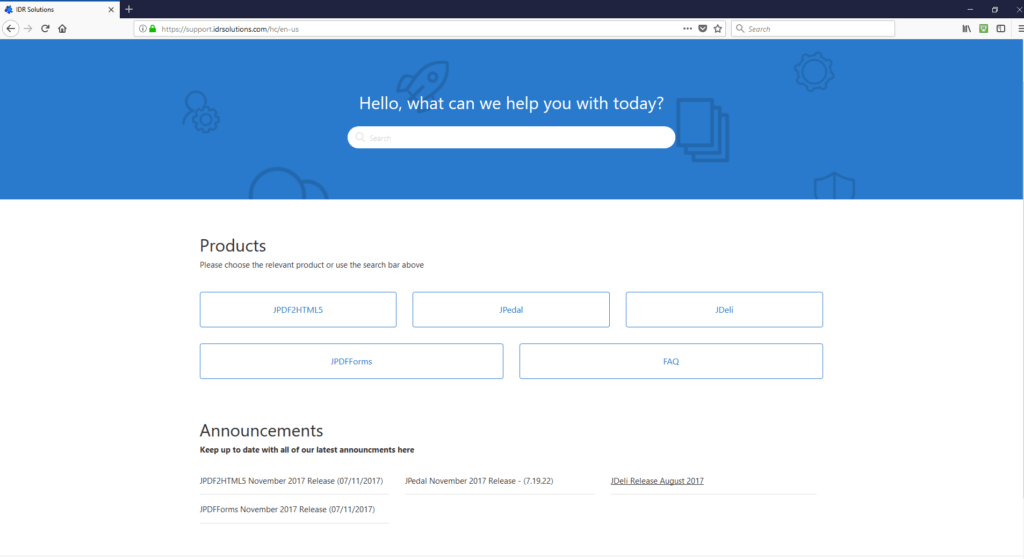Open the JDeli product button
1024x559 pixels.
click(724, 310)
